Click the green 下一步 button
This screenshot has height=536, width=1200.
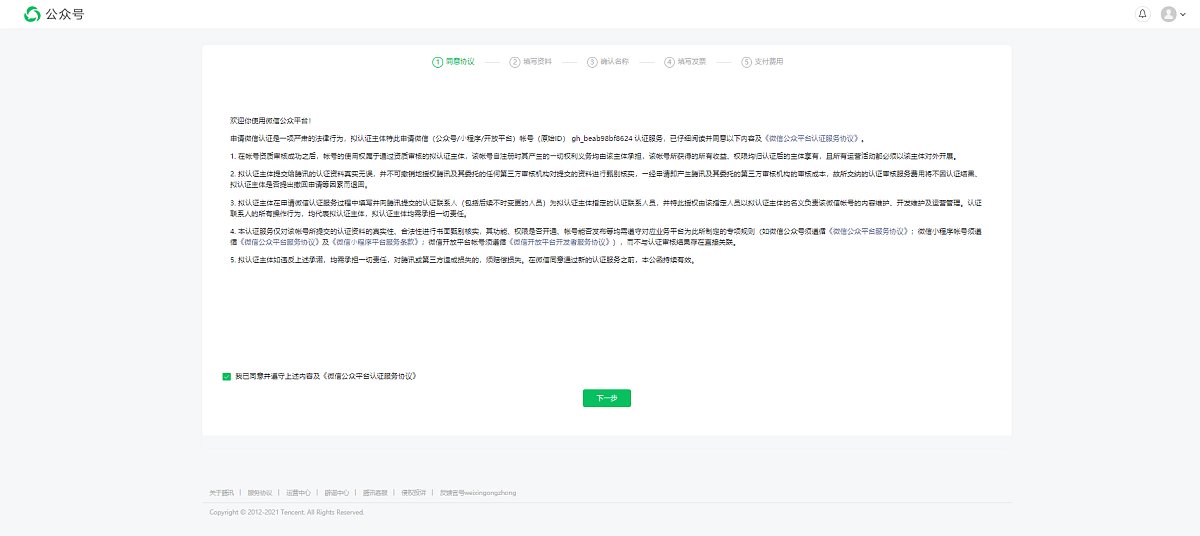pyautogui.click(x=607, y=398)
